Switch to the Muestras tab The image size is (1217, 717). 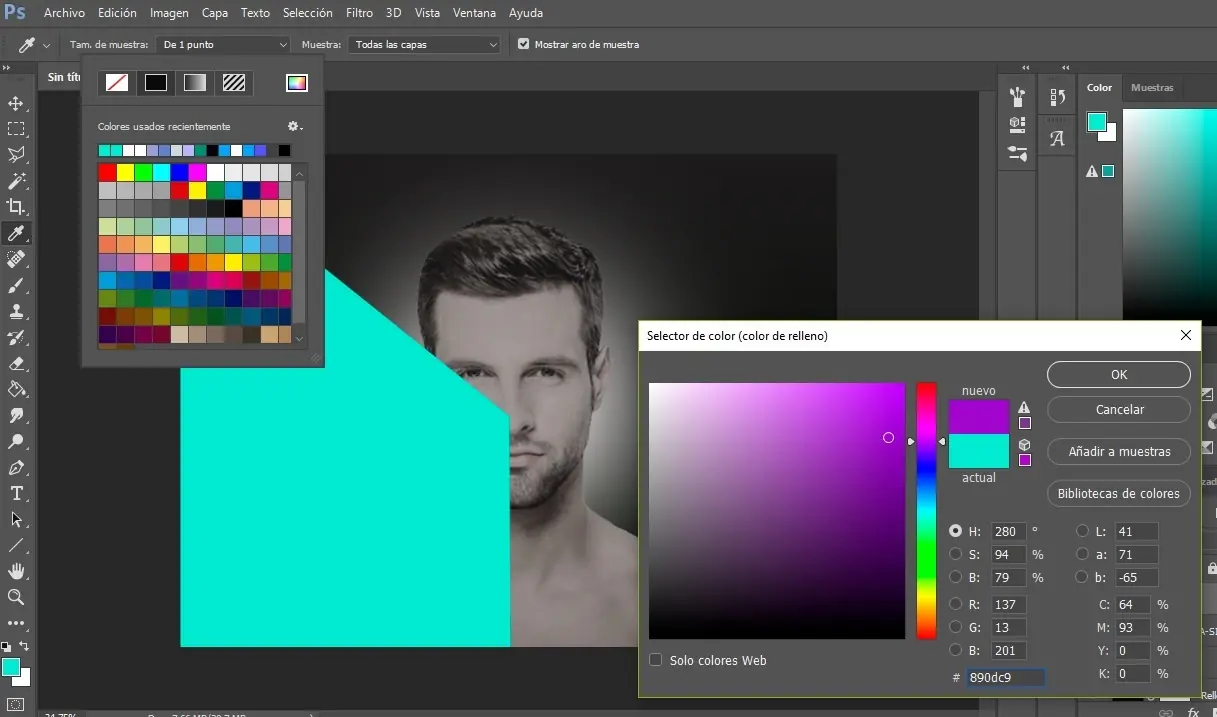pyautogui.click(x=1152, y=88)
